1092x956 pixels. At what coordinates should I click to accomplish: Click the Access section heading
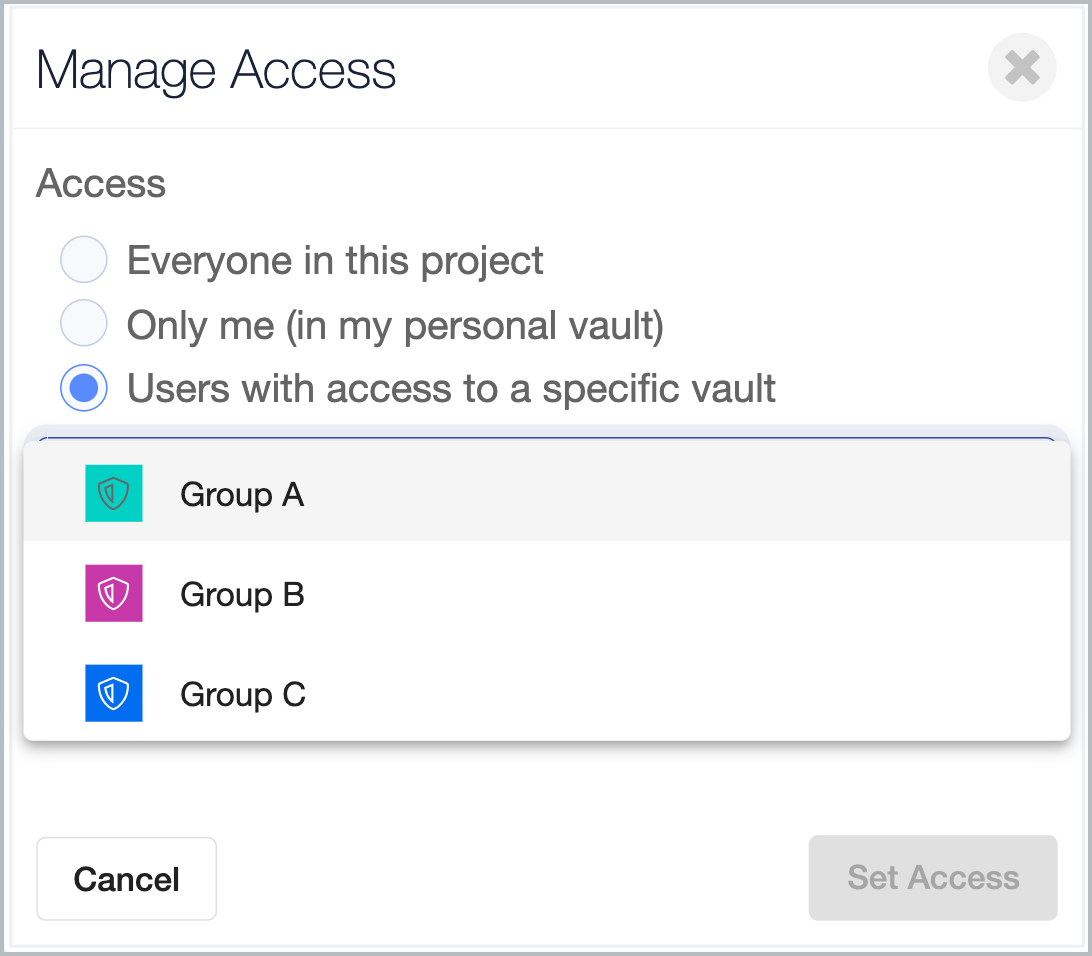pyautogui.click(x=101, y=184)
